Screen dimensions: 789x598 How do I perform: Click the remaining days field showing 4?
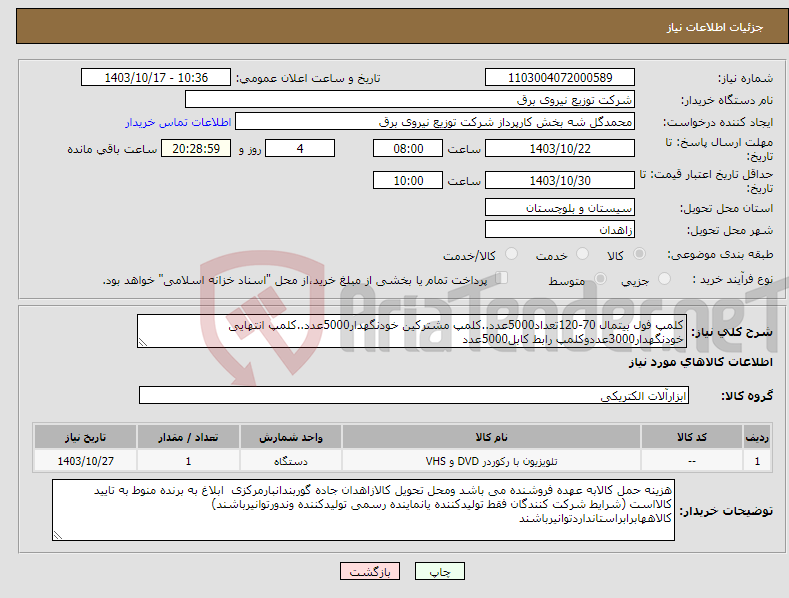click(300, 148)
